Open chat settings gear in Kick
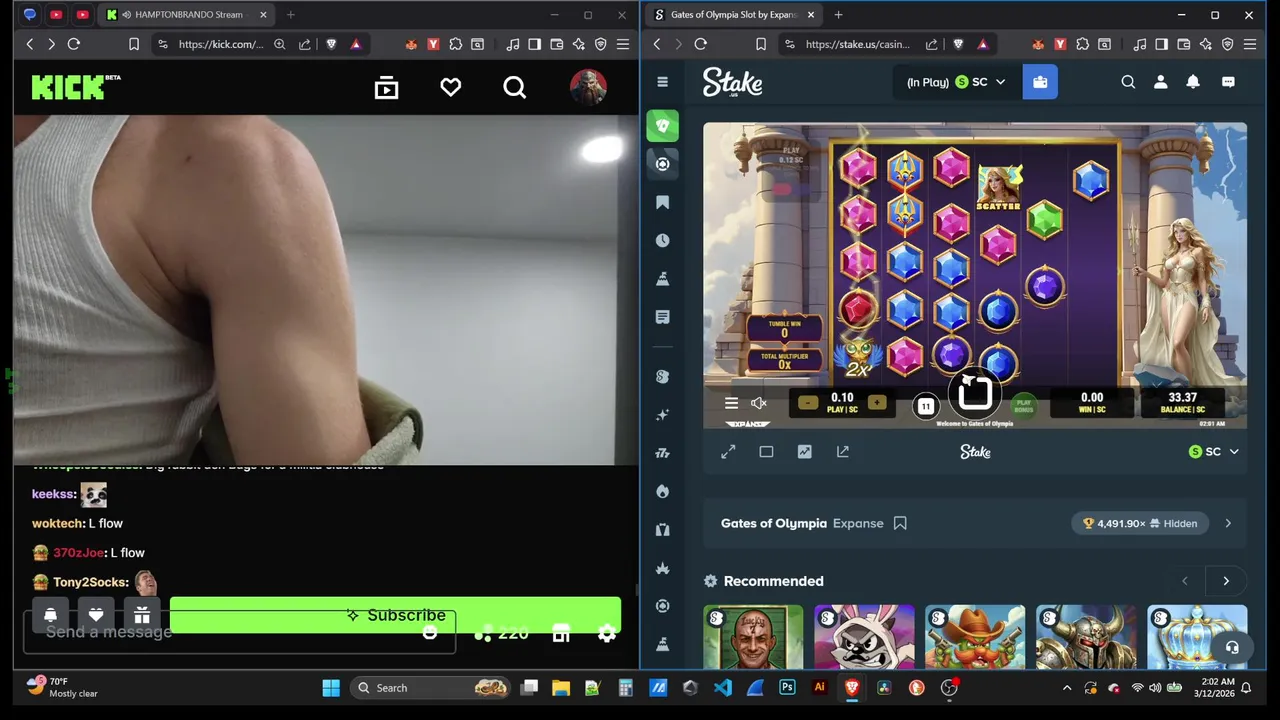The width and height of the screenshot is (1280, 720). pos(606,634)
